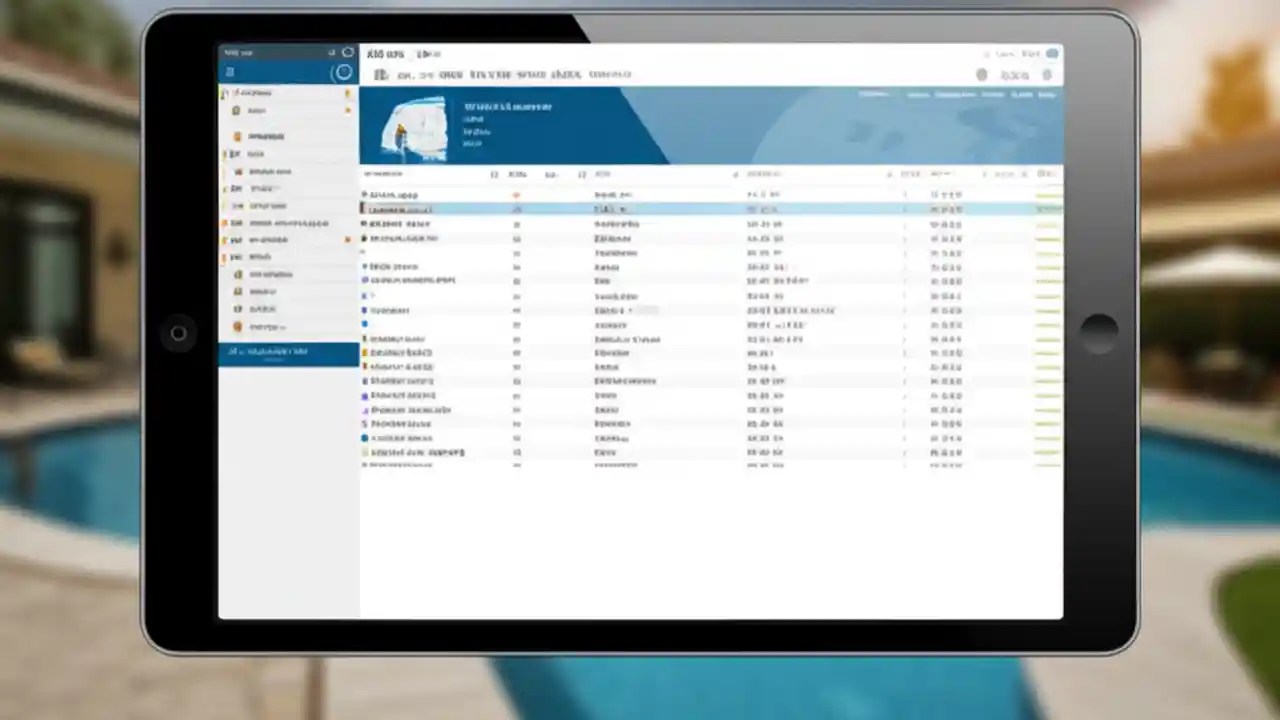Select the status icon on the highlighted table row
The width and height of the screenshot is (1280, 720).
point(517,209)
